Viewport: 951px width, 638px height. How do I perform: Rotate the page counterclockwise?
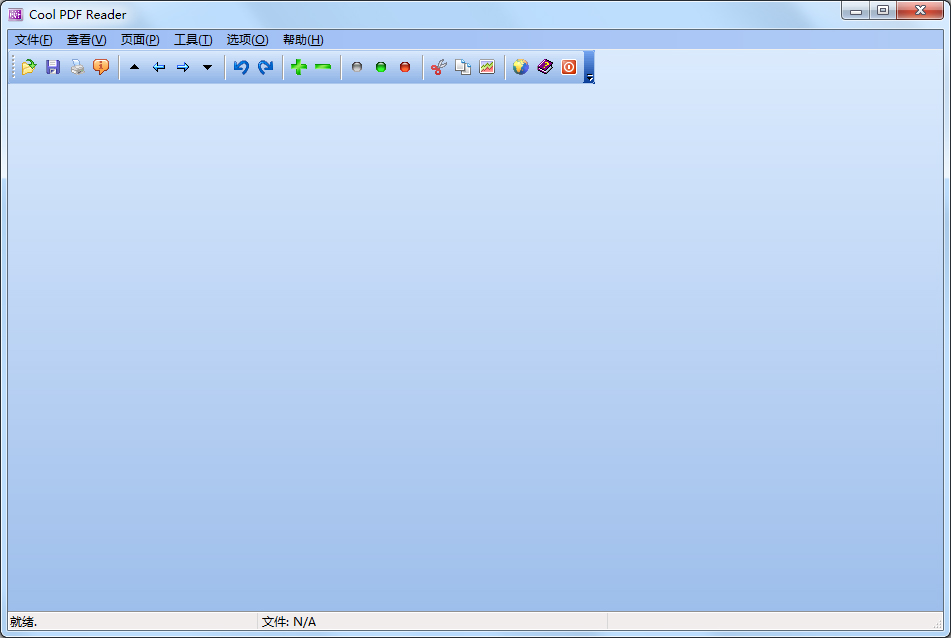[240, 67]
